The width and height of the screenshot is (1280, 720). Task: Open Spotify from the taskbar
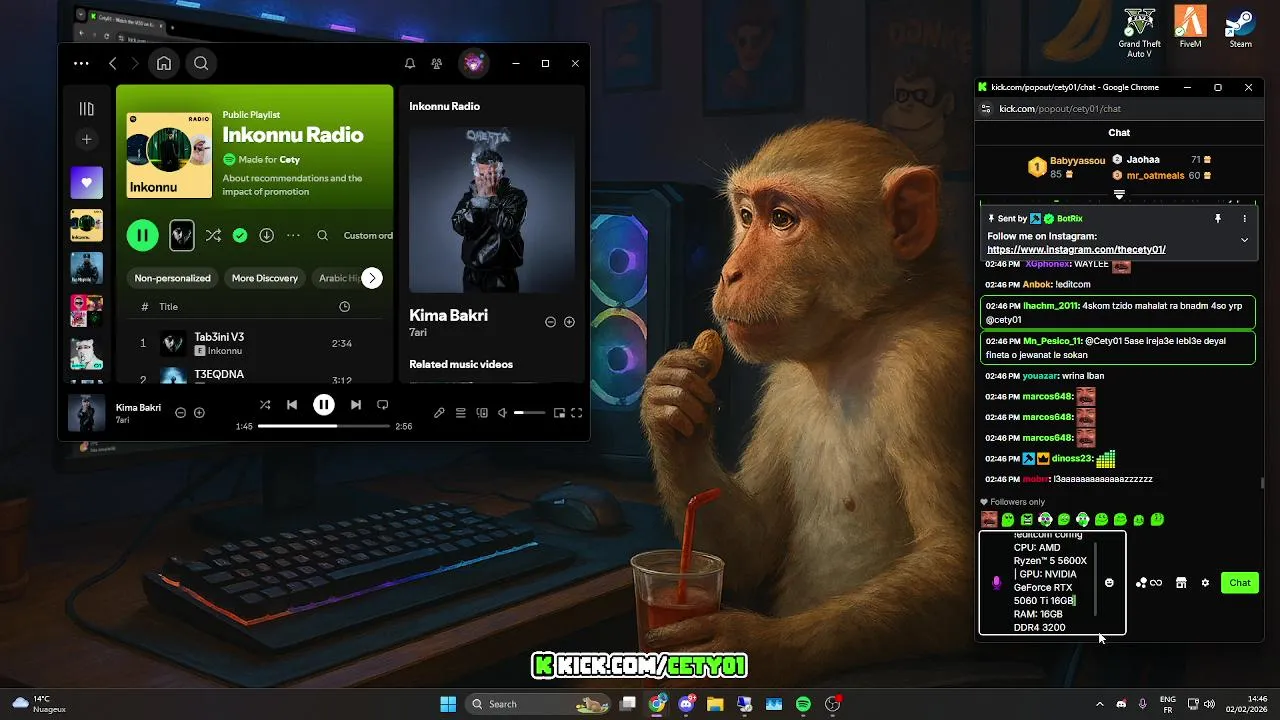pos(803,704)
